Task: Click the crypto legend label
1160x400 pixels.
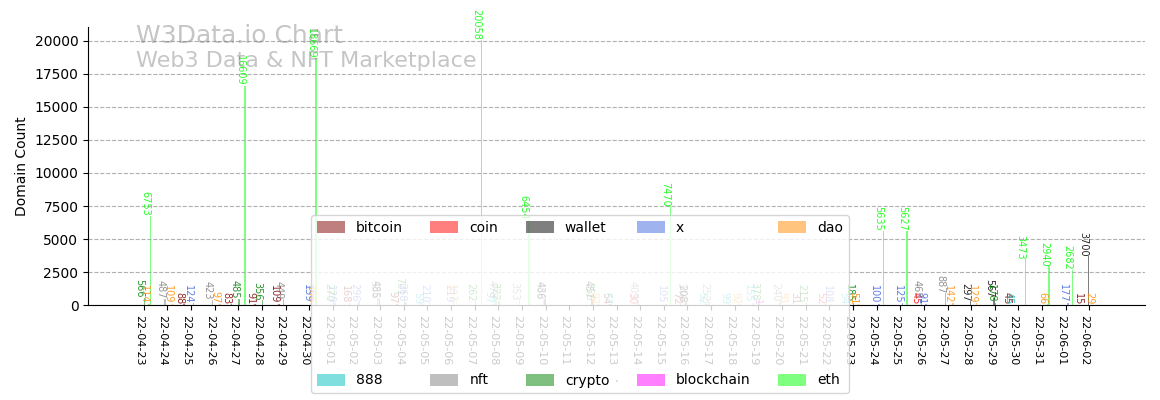Action: click(x=587, y=380)
